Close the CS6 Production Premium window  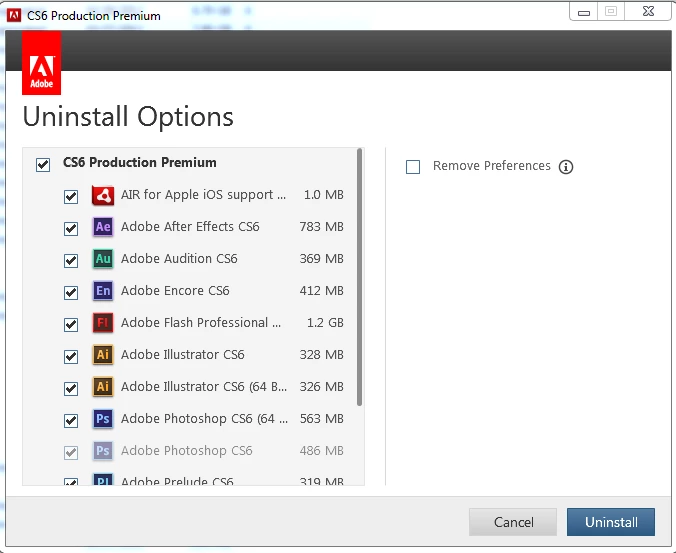648,12
